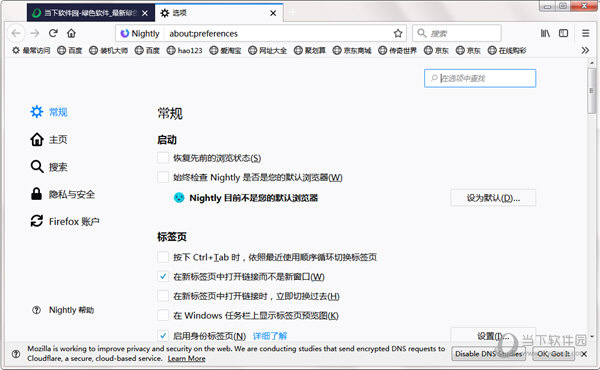Select the 搜索 search category
Screen dimensions: 600x370
click(x=49, y=167)
